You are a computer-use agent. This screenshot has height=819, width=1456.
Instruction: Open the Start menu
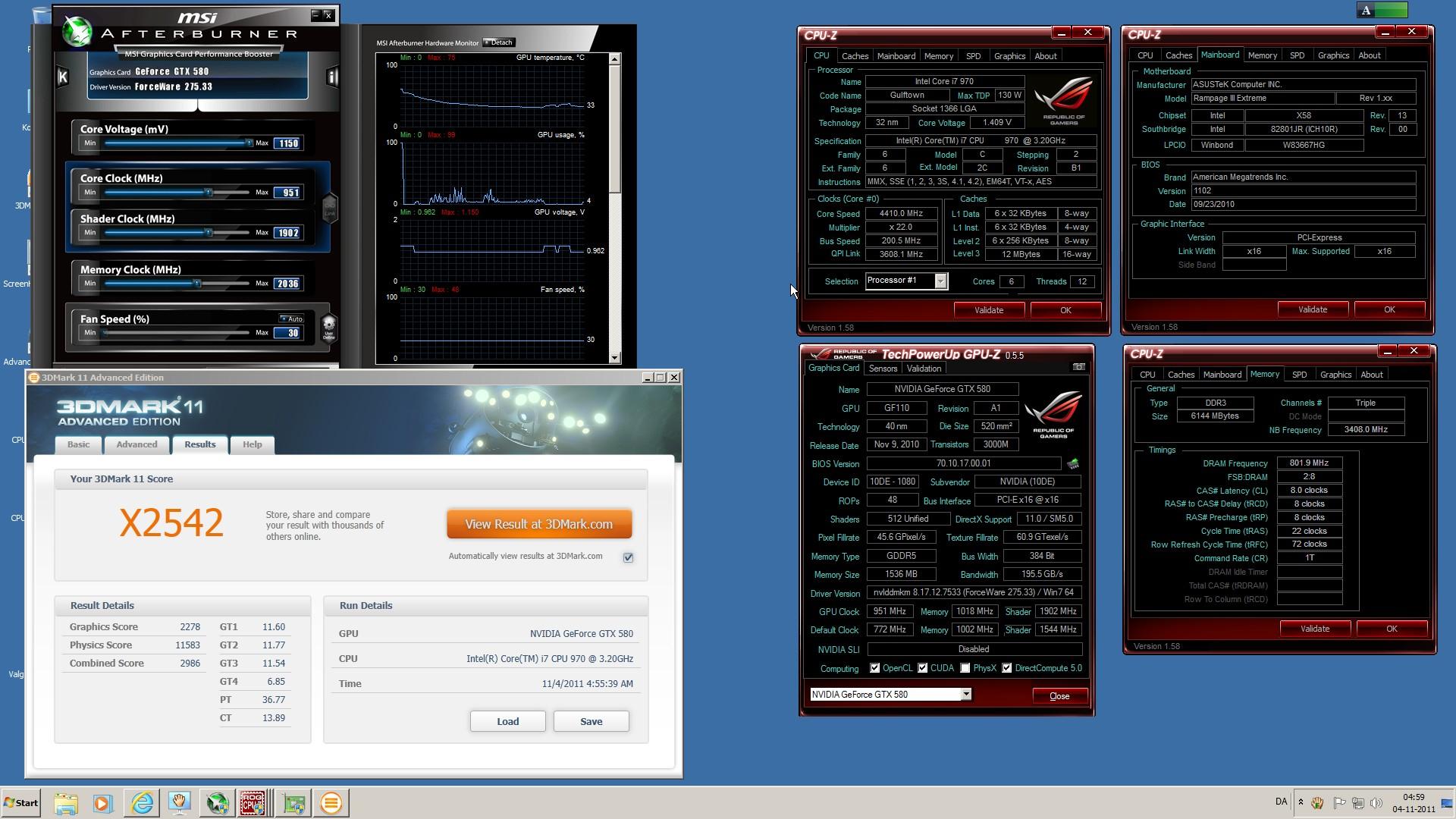21,803
